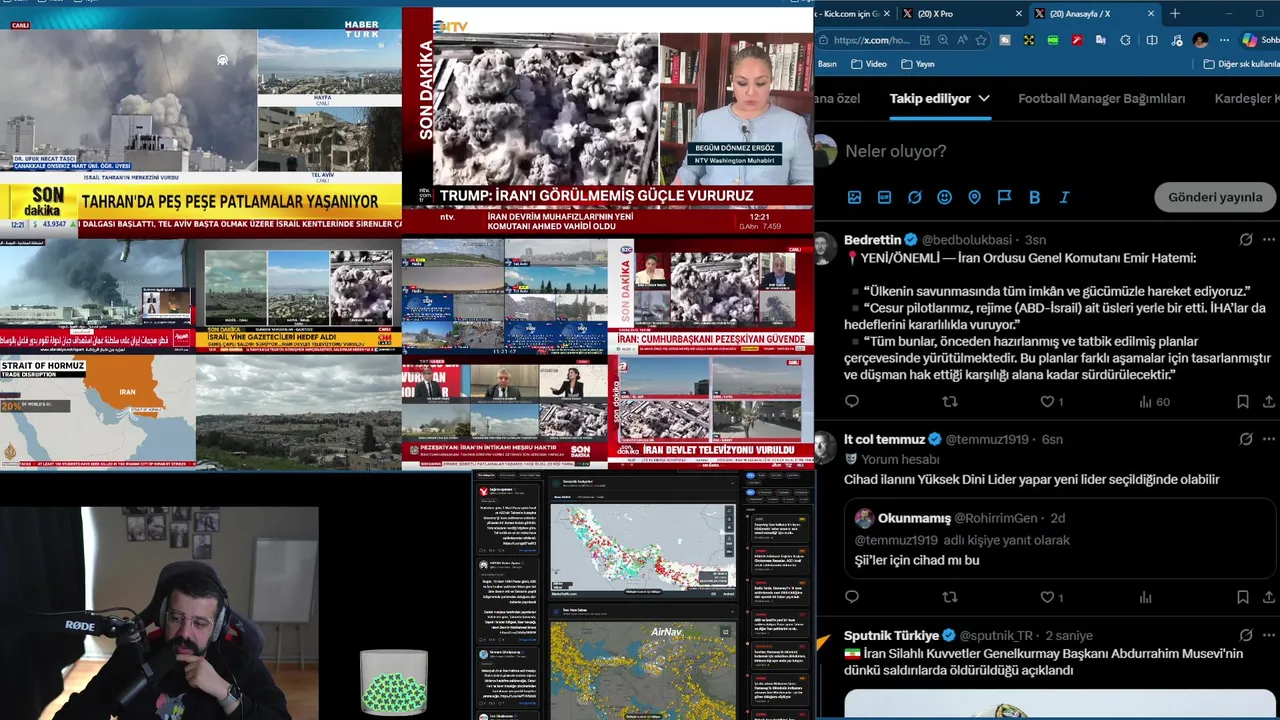Image resolution: width=1280 pixels, height=720 pixels.
Task: Apply bold formatting in composer
Action: (1034, 198)
